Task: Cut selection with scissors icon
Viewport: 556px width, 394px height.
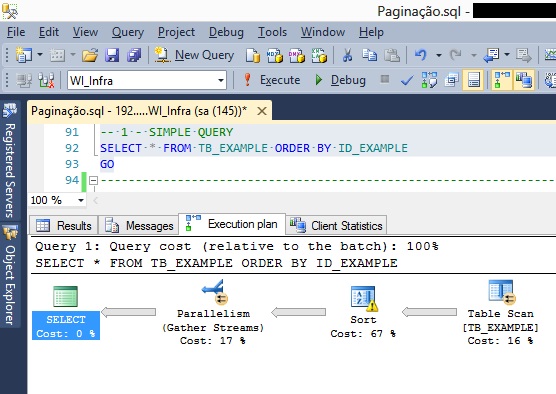Action: tap(347, 55)
